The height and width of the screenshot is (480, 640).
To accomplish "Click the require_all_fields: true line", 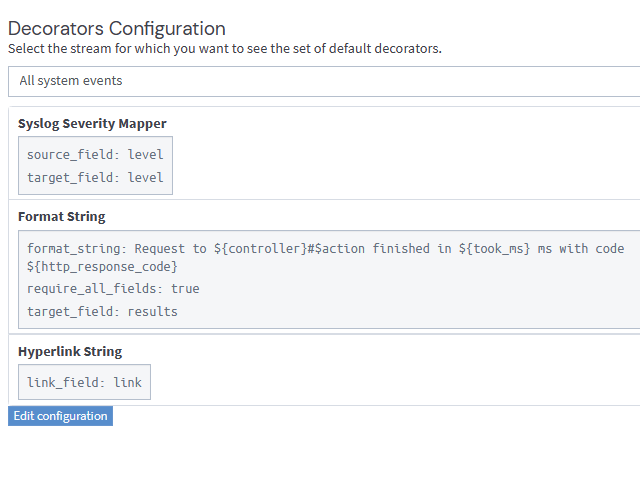I will [x=113, y=289].
